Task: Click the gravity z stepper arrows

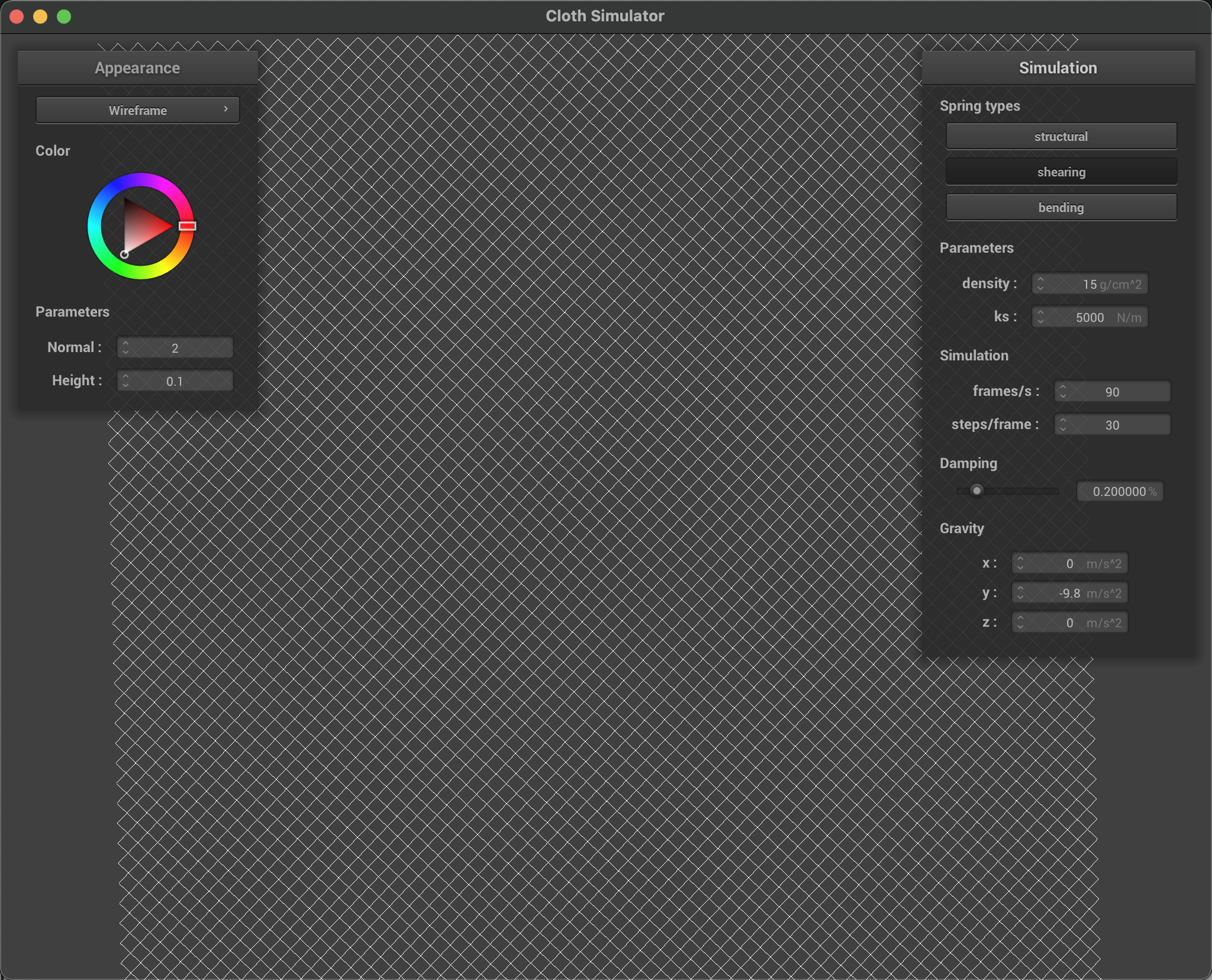Action: (1020, 622)
